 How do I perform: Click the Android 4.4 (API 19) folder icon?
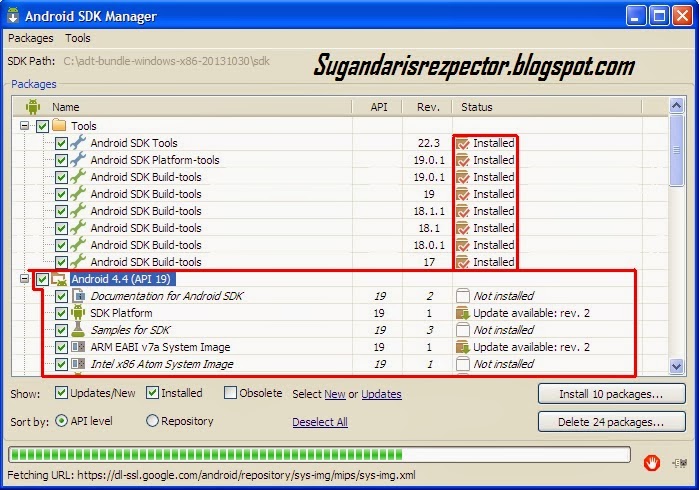point(59,279)
